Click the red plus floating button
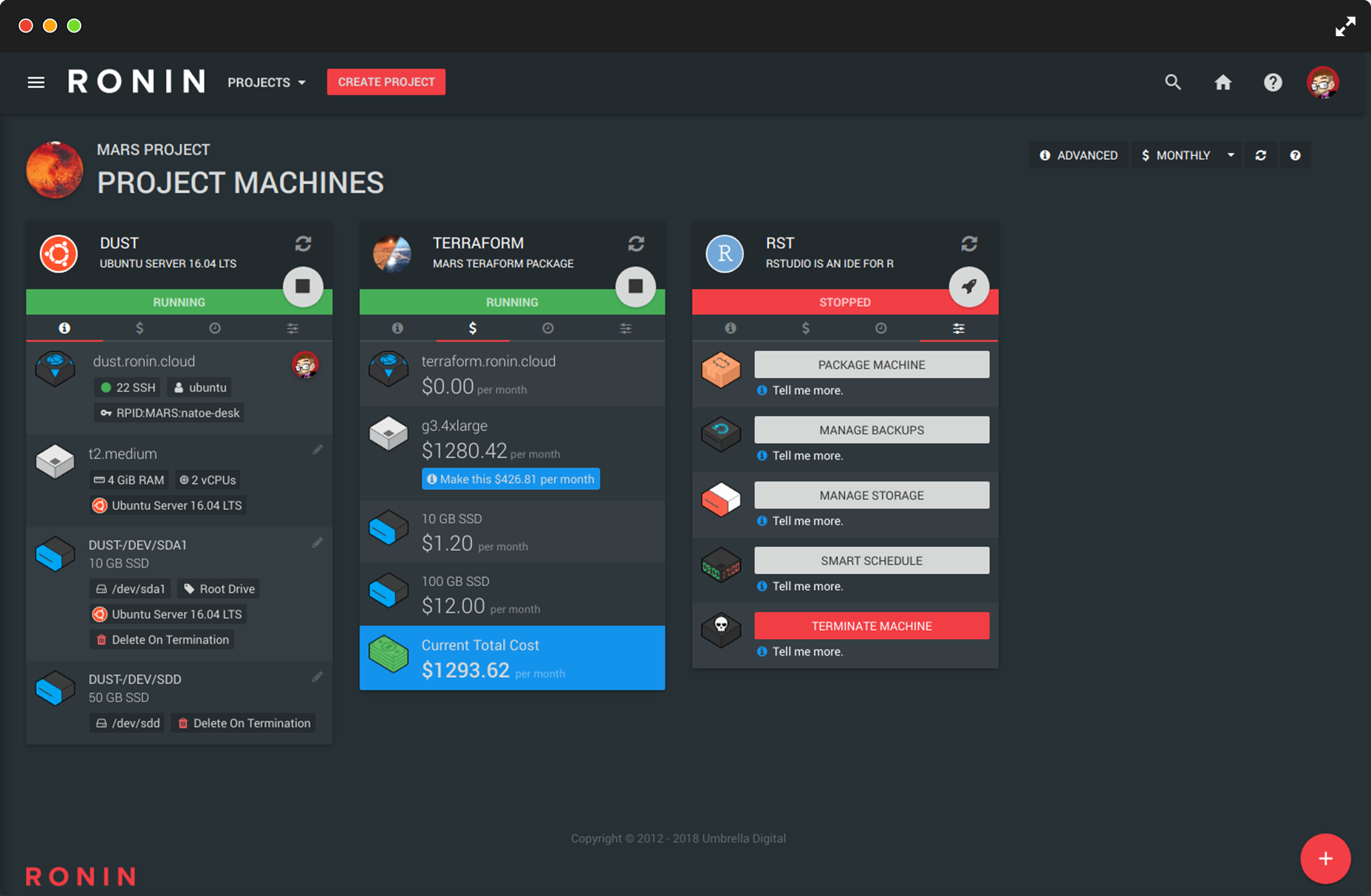Screen dimensions: 1371x896 pos(1325,858)
